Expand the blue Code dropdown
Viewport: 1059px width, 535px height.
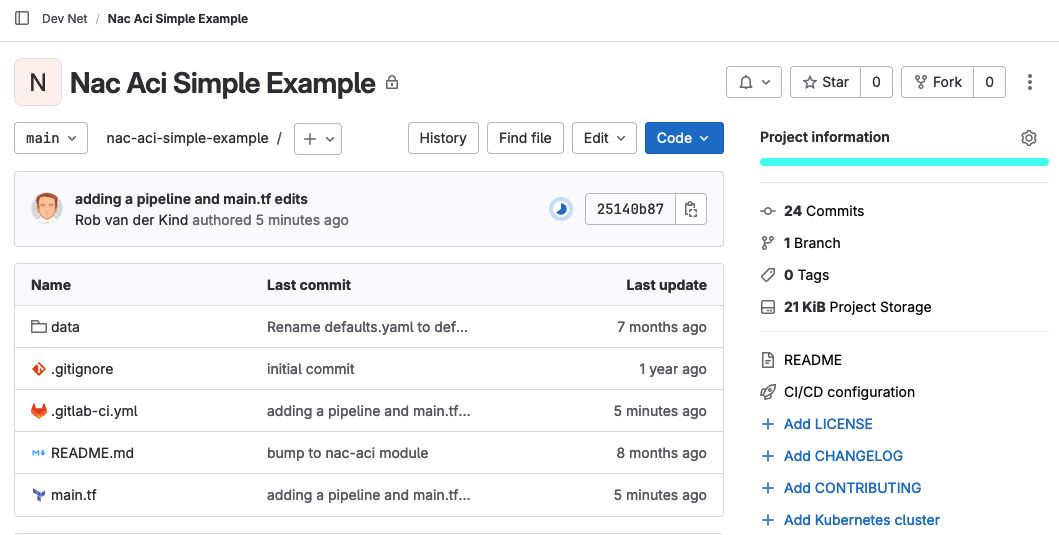tap(684, 138)
